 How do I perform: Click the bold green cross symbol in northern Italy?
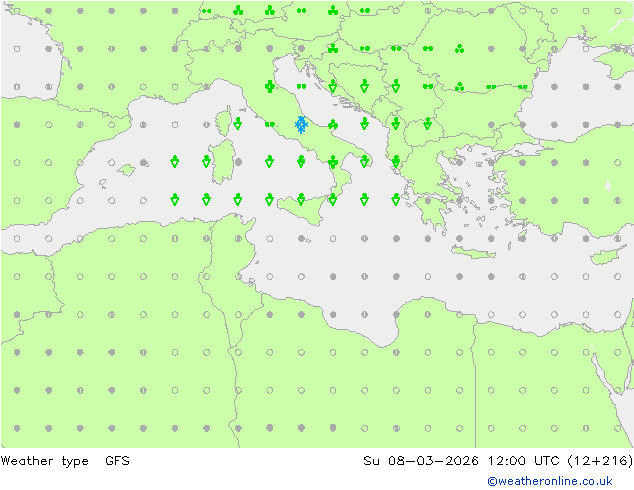click(x=270, y=86)
